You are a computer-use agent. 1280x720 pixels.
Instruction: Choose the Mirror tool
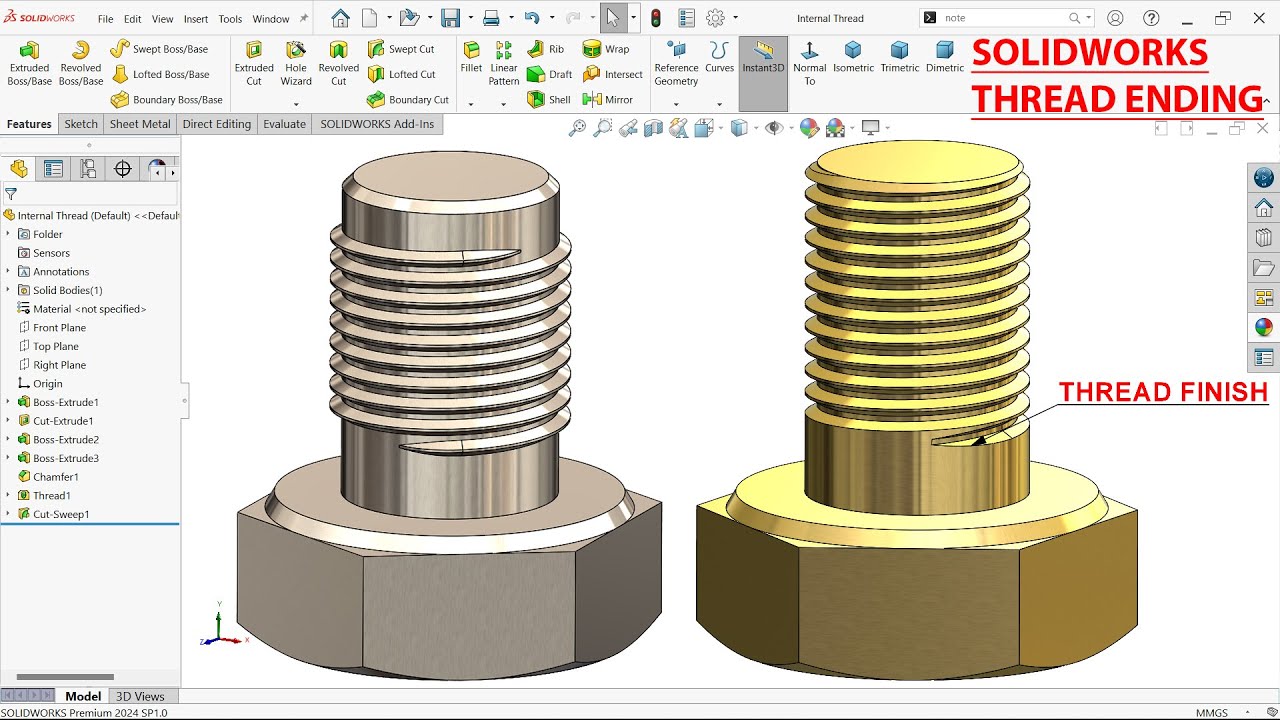click(x=608, y=99)
